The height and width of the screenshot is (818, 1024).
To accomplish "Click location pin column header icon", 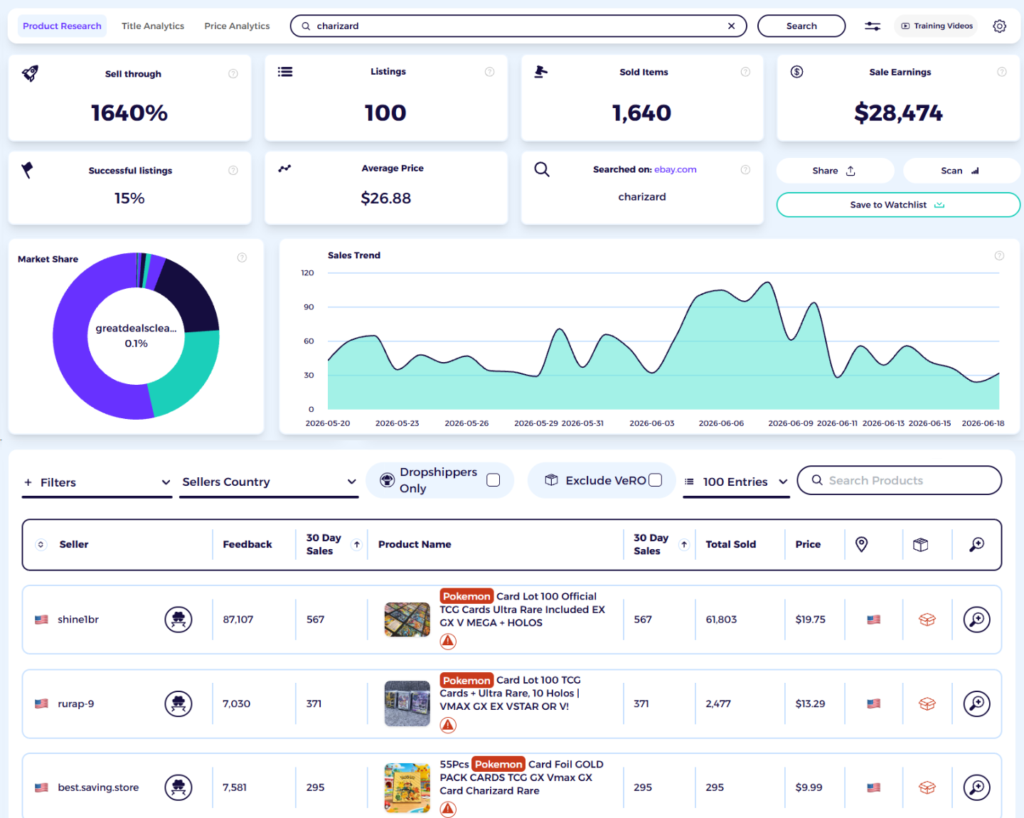I will [861, 544].
